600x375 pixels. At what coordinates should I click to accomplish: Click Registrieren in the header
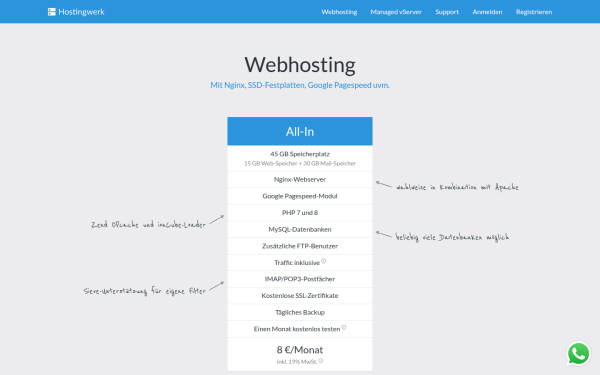coord(534,12)
